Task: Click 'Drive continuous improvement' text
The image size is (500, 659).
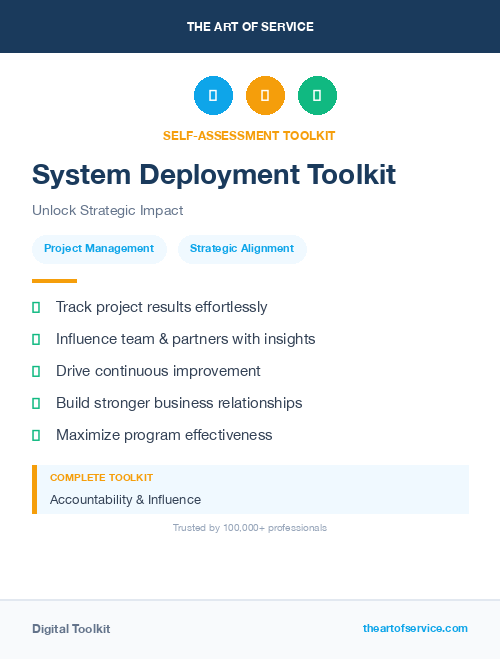Action: pos(158,371)
